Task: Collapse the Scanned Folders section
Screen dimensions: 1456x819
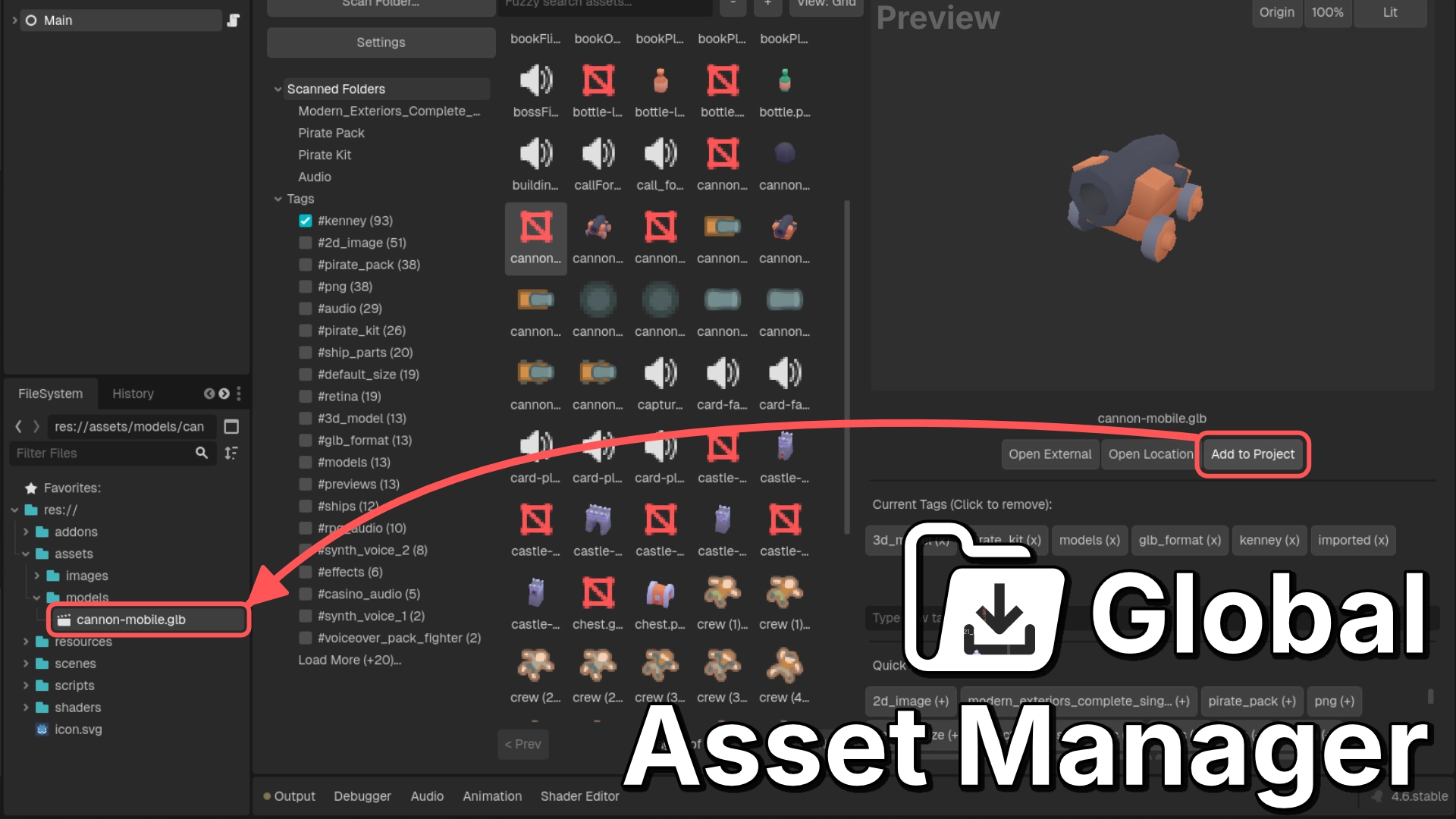Action: (278, 89)
